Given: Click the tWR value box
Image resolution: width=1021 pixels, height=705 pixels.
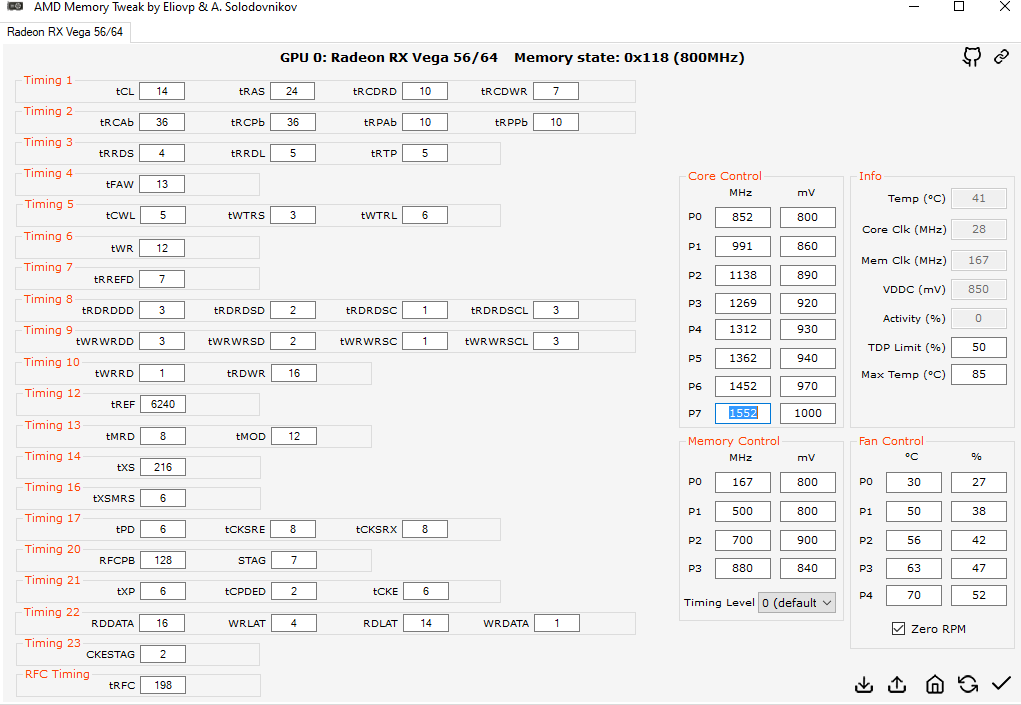Looking at the screenshot, I should tap(162, 248).
